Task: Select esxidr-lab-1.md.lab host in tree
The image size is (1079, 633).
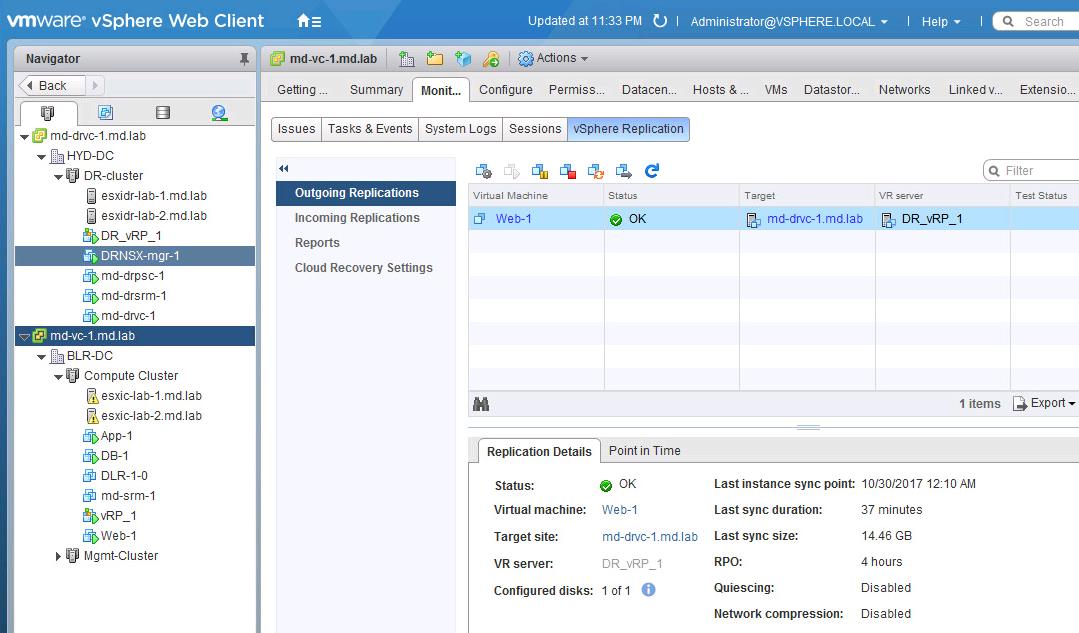Action: [153, 196]
